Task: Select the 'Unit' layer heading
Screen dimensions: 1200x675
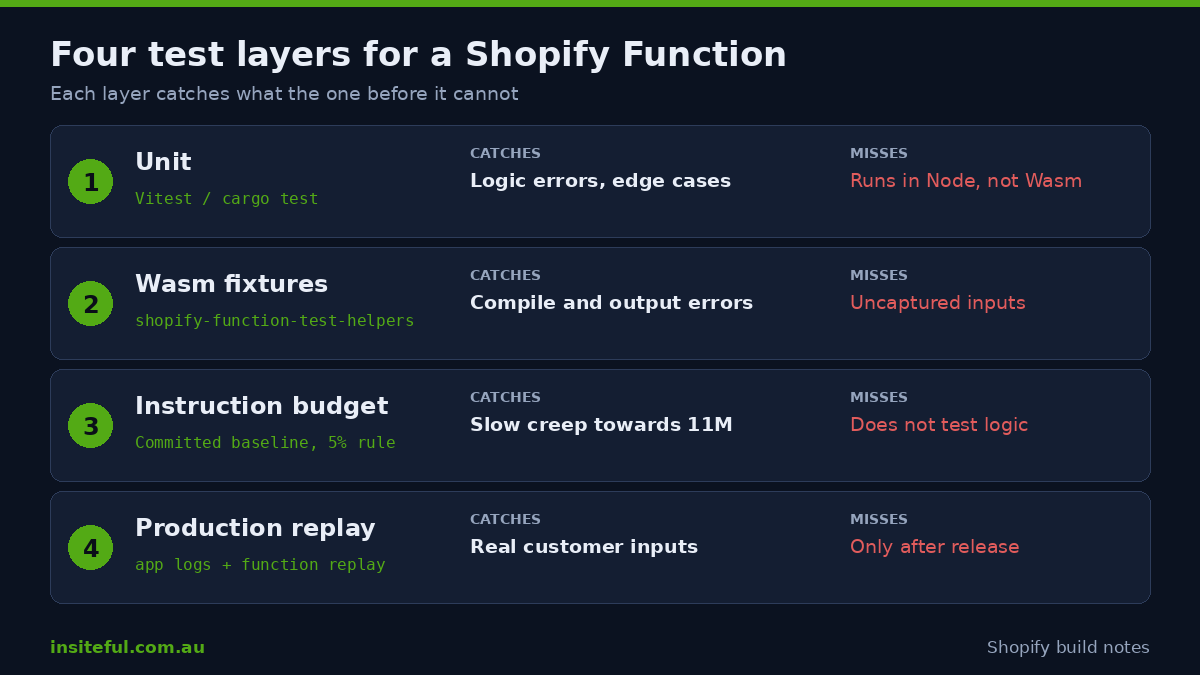Action: tap(163, 162)
